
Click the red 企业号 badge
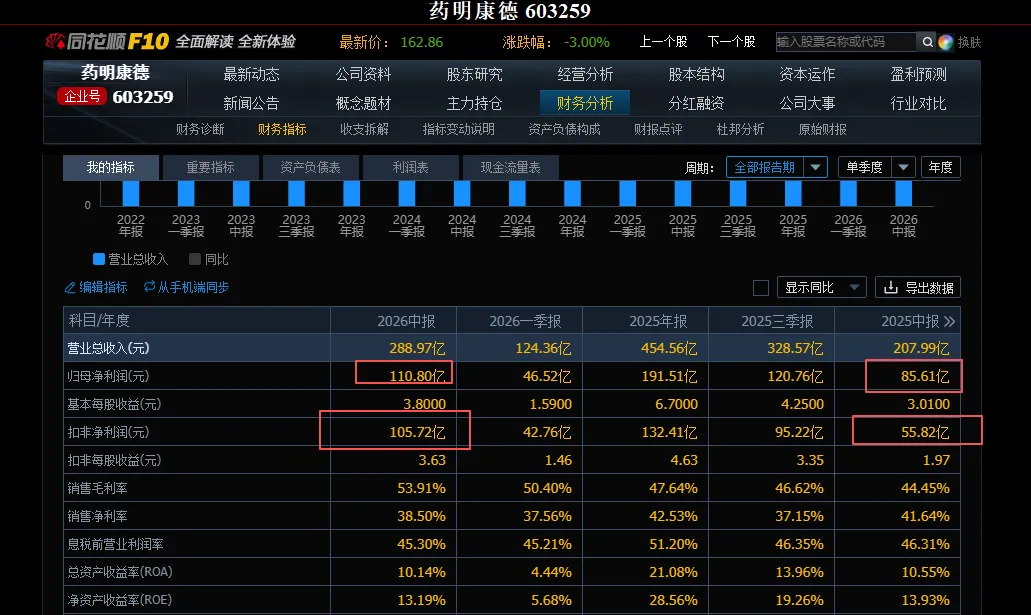82,97
